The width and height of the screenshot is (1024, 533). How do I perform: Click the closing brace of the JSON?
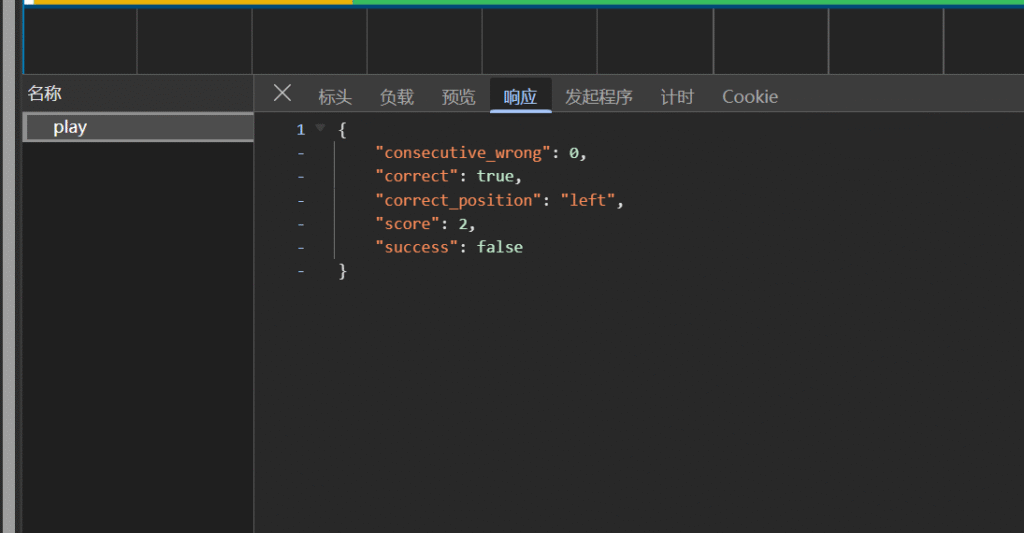(x=343, y=271)
